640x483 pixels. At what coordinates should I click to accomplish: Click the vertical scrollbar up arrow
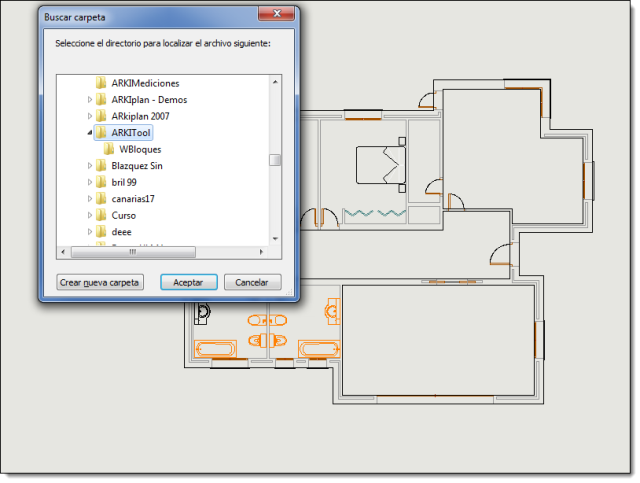[275, 82]
